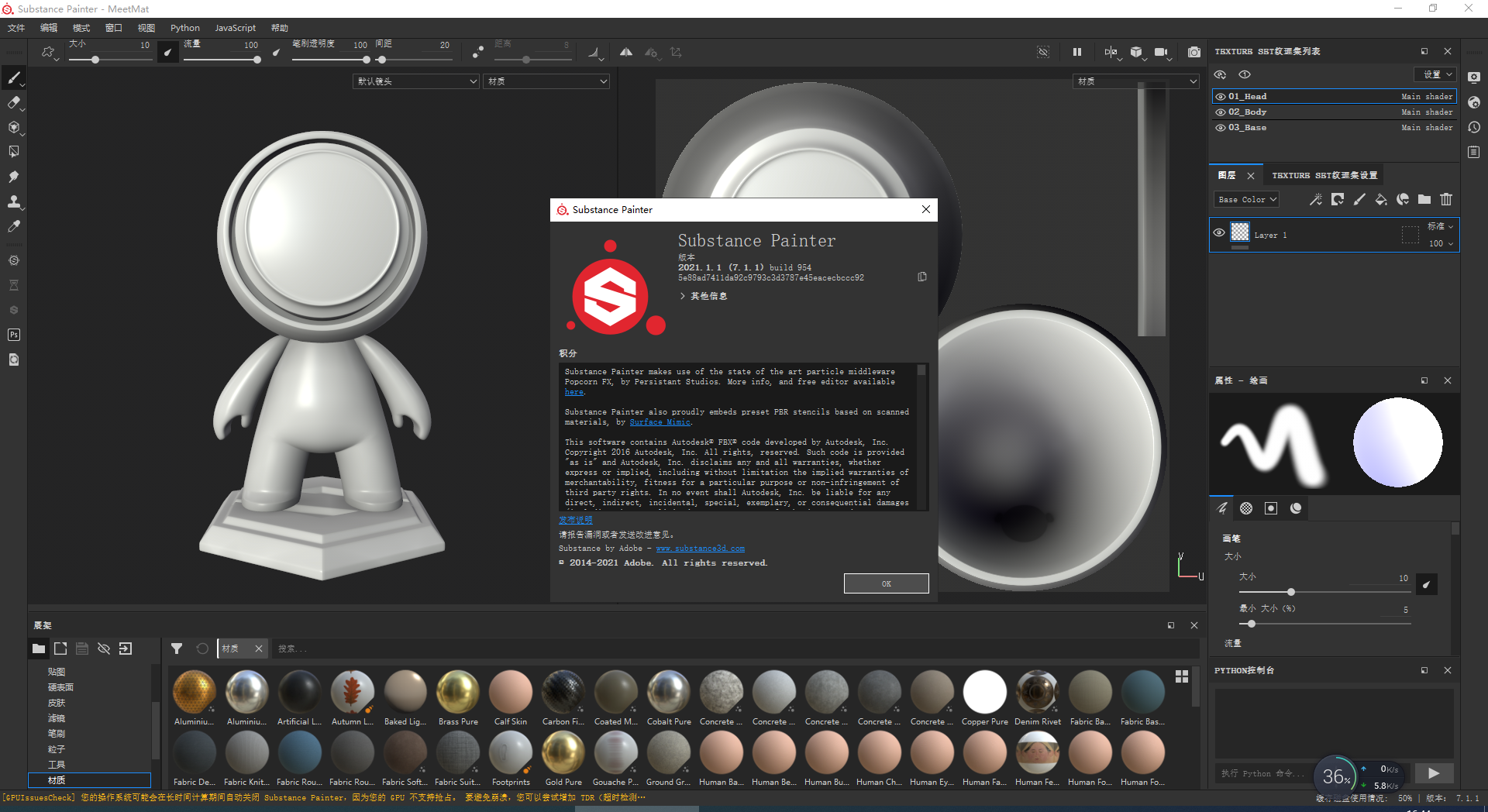Select the Eraser tool in left toolbar
This screenshot has height=812, width=1488.
[13, 102]
